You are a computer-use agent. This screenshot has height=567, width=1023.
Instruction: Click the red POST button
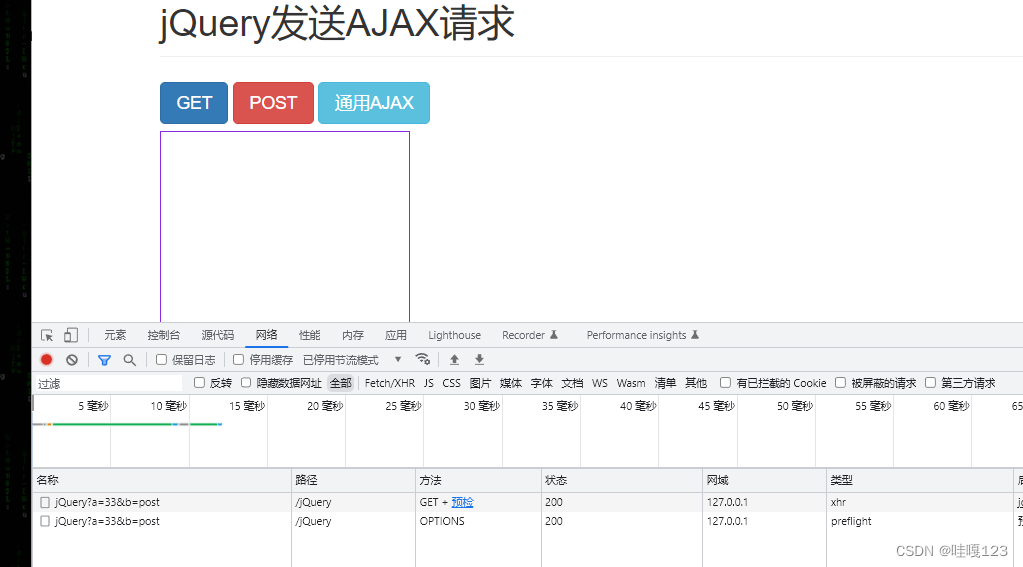(273, 103)
